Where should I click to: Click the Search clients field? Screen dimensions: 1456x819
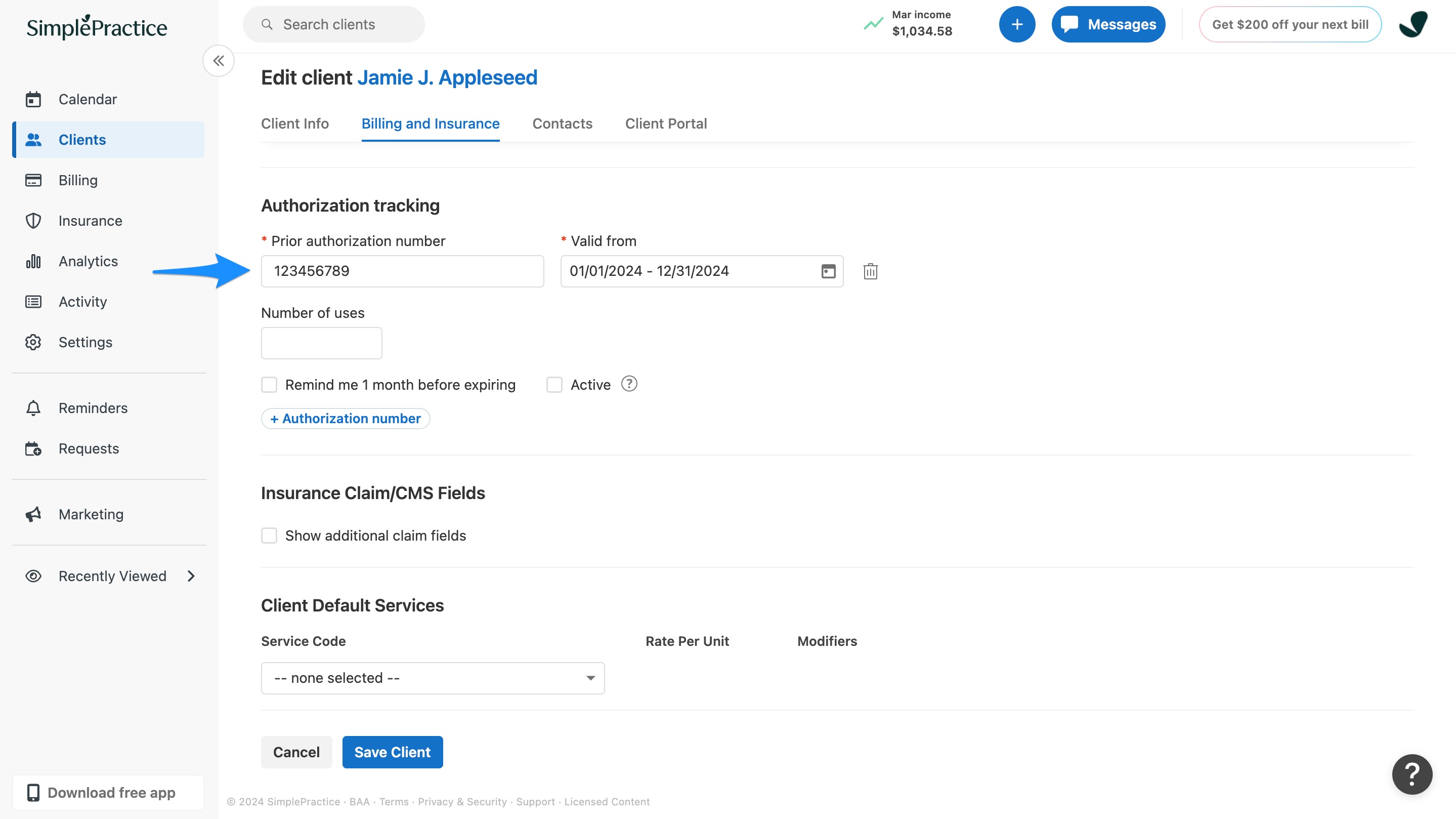(x=333, y=24)
